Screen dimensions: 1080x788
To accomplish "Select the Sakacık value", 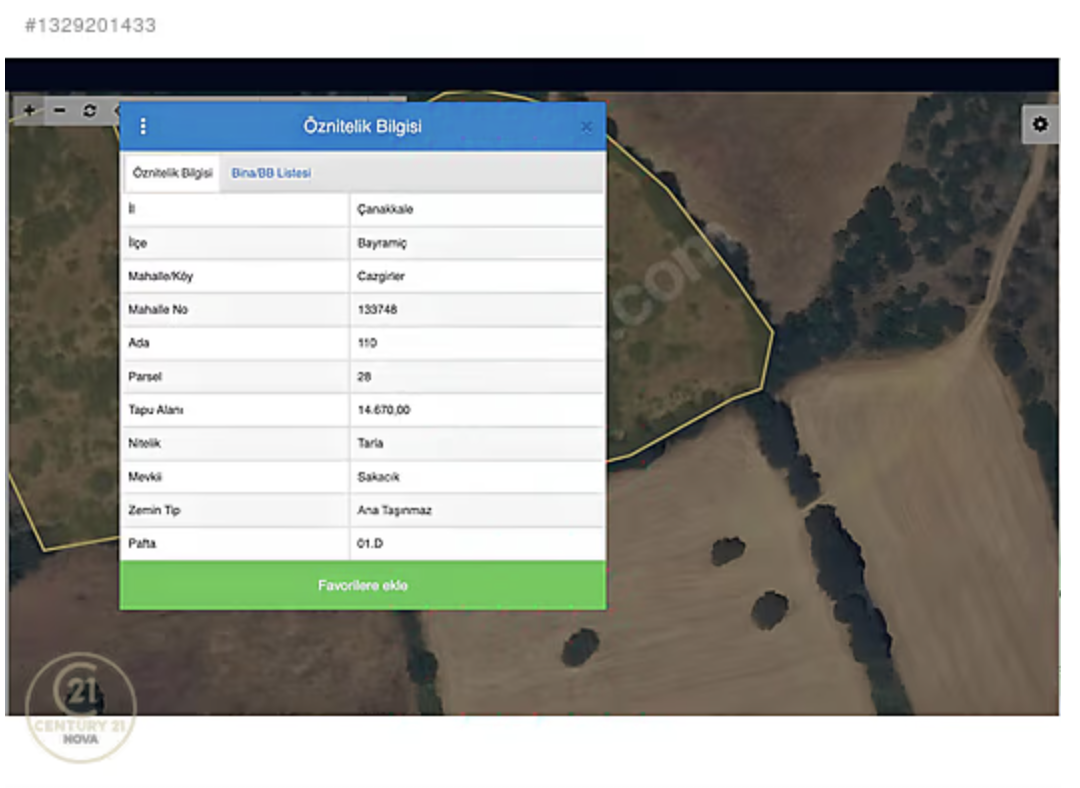I will click(378, 477).
